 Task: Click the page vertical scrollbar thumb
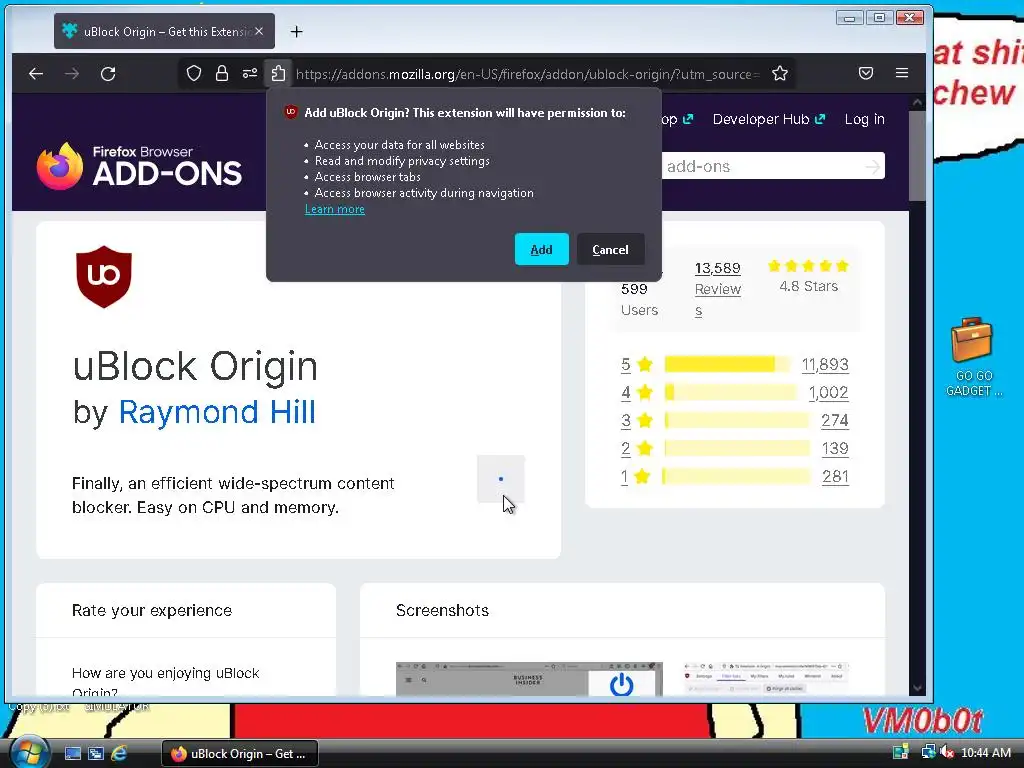(x=917, y=155)
